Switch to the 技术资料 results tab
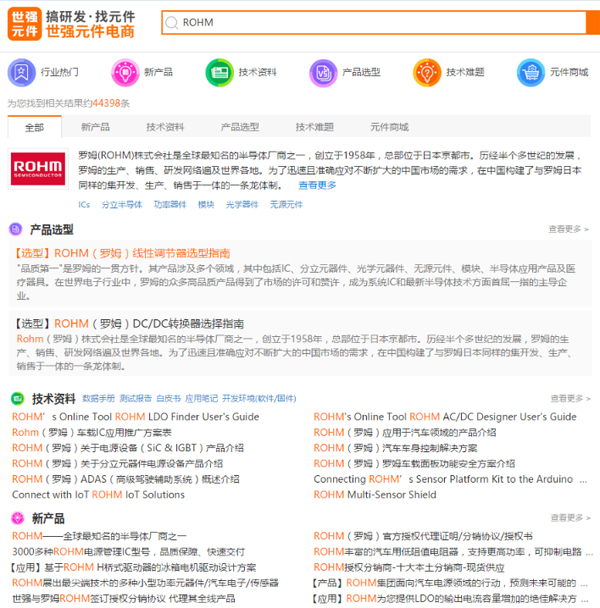The height and width of the screenshot is (608, 600). pyautogui.click(x=165, y=127)
